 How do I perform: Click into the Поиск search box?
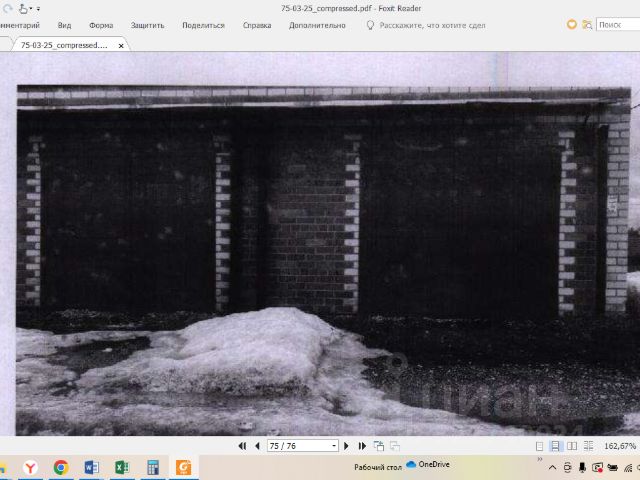pos(618,24)
